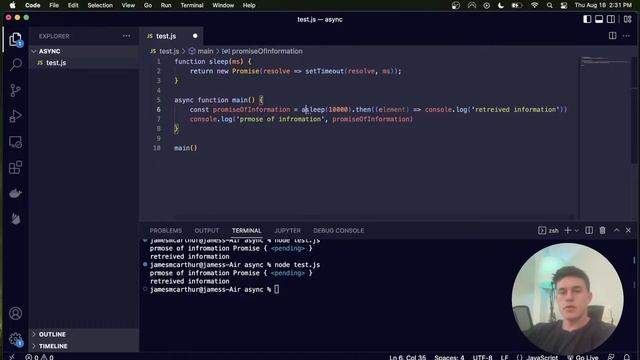This screenshot has width=640, height=360.
Task: Toggle primary side bar layout icon
Action: [x=587, y=19]
